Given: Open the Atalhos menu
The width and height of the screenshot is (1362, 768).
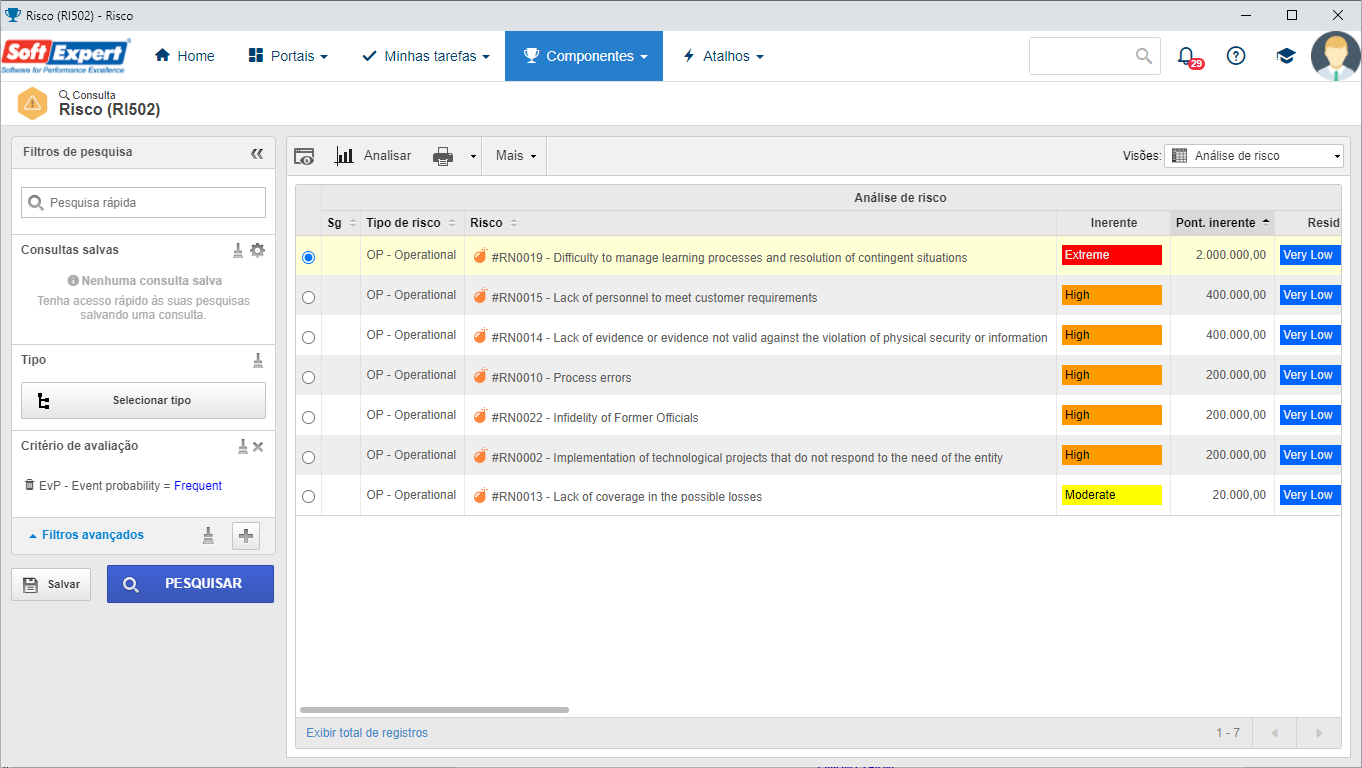Looking at the screenshot, I should tap(723, 56).
